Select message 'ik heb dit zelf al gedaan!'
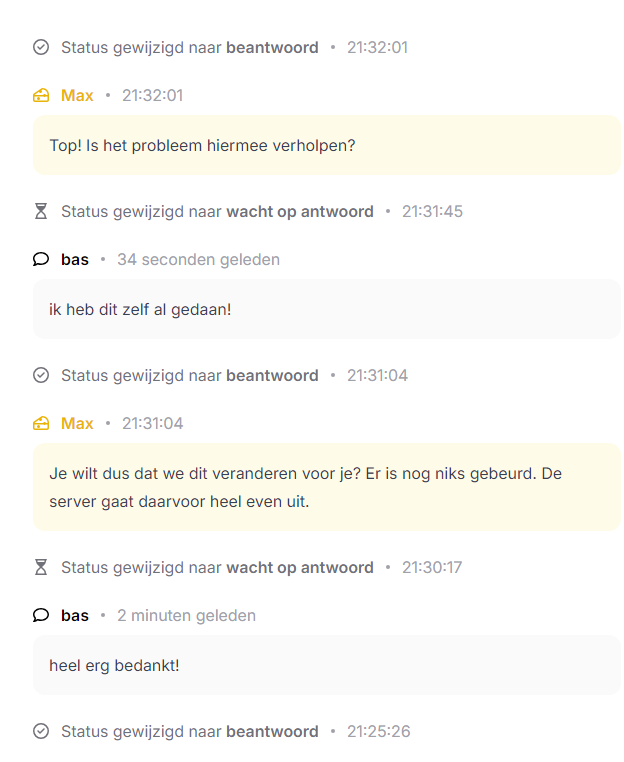624x762 pixels. pos(326,309)
